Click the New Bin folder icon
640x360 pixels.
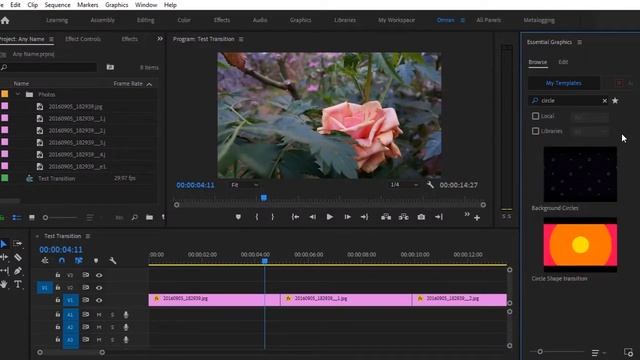tap(149, 218)
